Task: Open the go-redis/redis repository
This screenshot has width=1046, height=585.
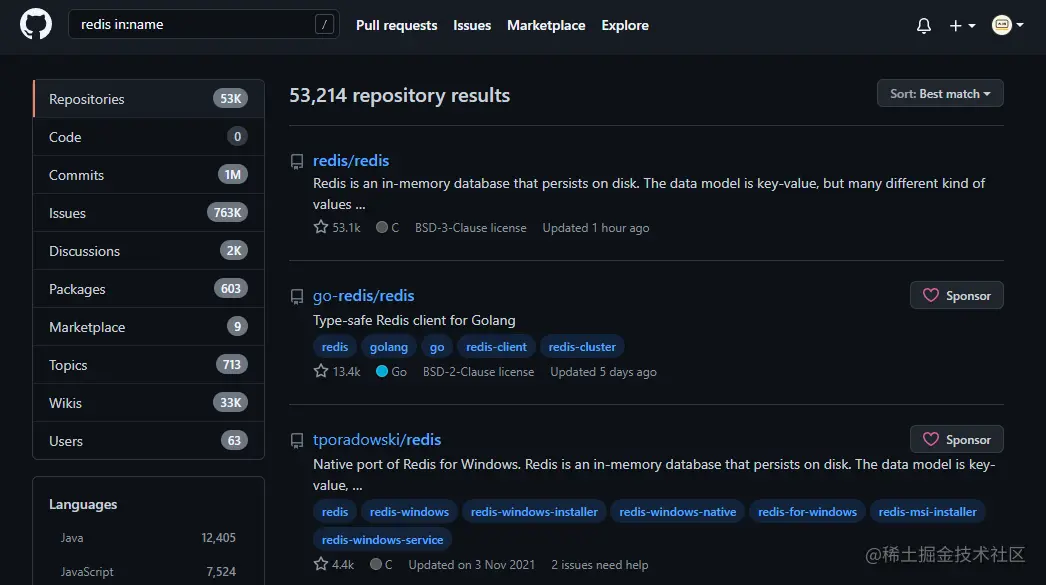Action: click(x=364, y=296)
